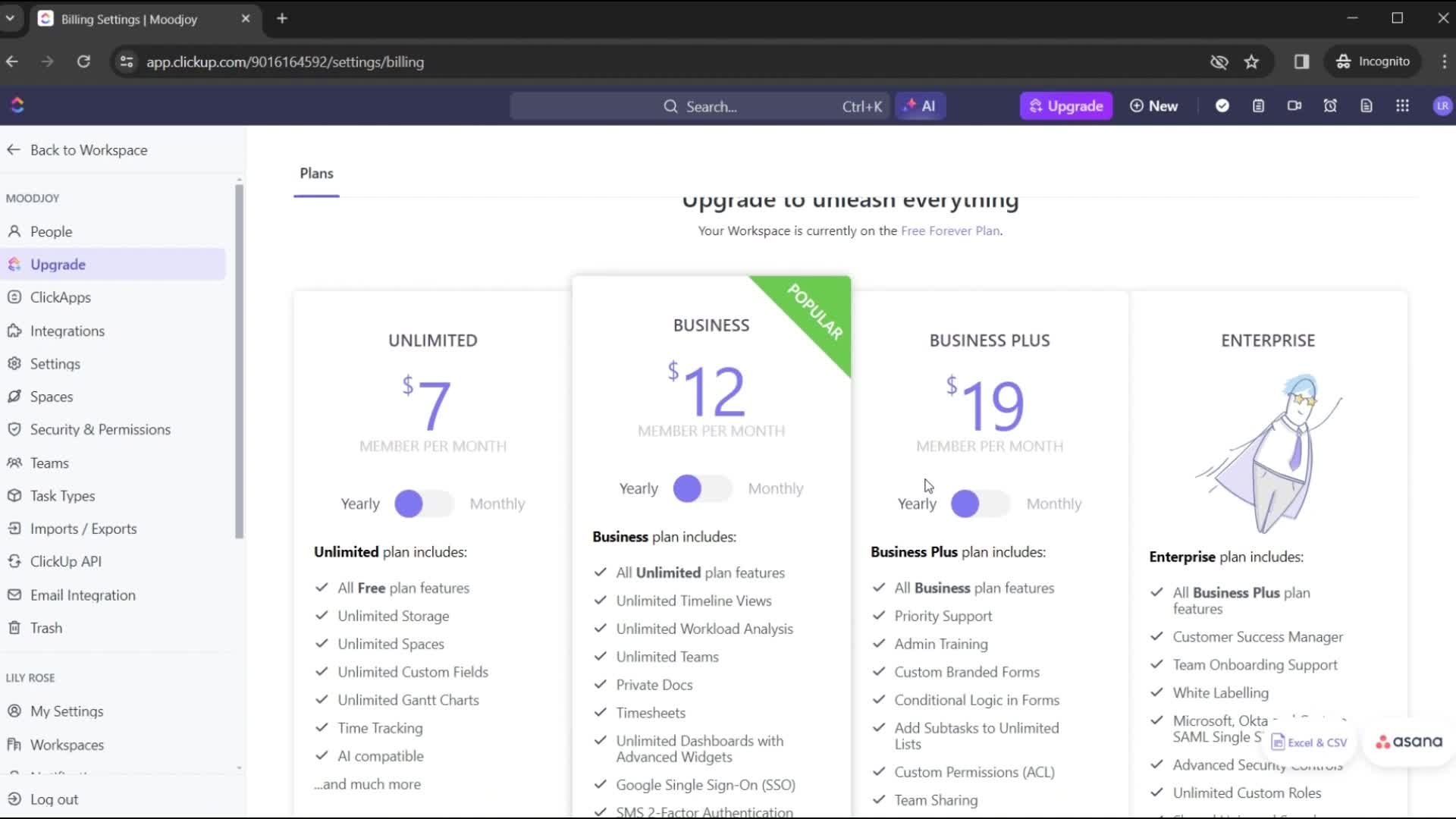Bookmark this page with the star icon
Viewport: 1456px width, 819px height.
[x=1251, y=62]
